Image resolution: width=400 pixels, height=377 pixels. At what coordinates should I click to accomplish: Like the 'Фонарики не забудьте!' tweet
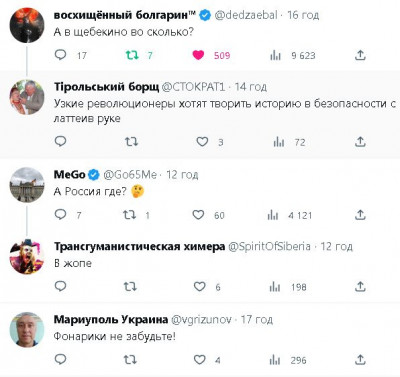200,360
